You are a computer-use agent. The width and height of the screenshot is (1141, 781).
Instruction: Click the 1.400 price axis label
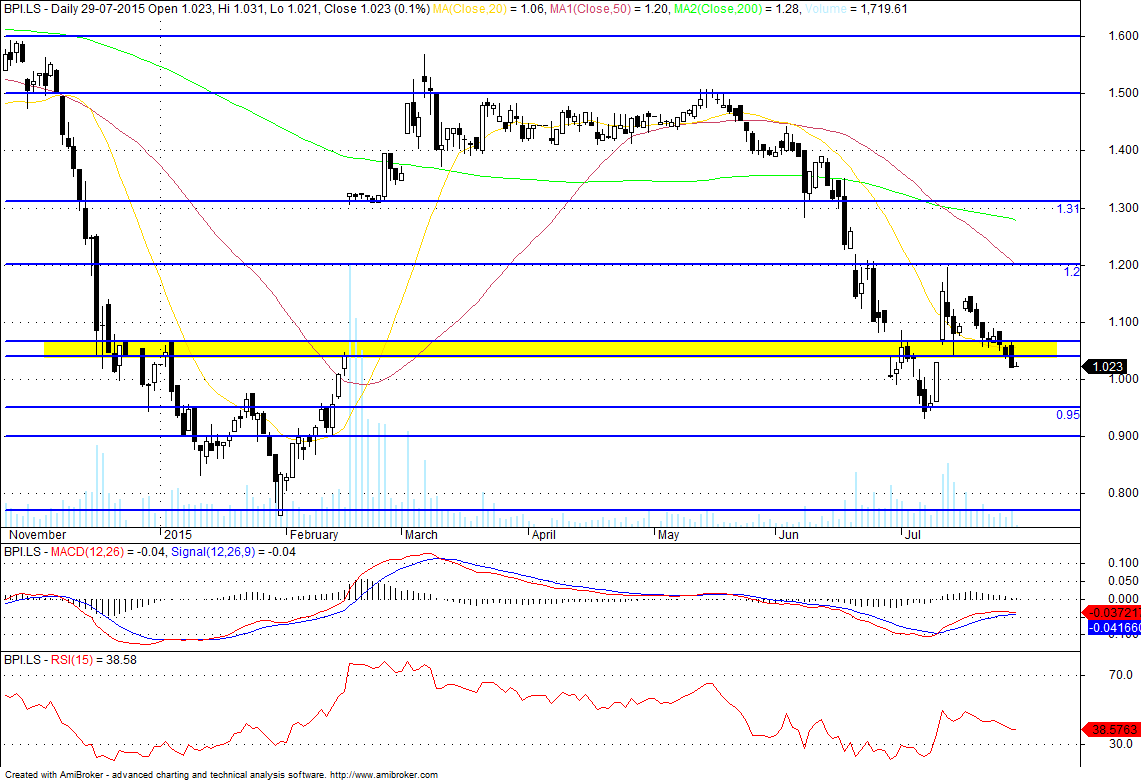pos(1123,150)
